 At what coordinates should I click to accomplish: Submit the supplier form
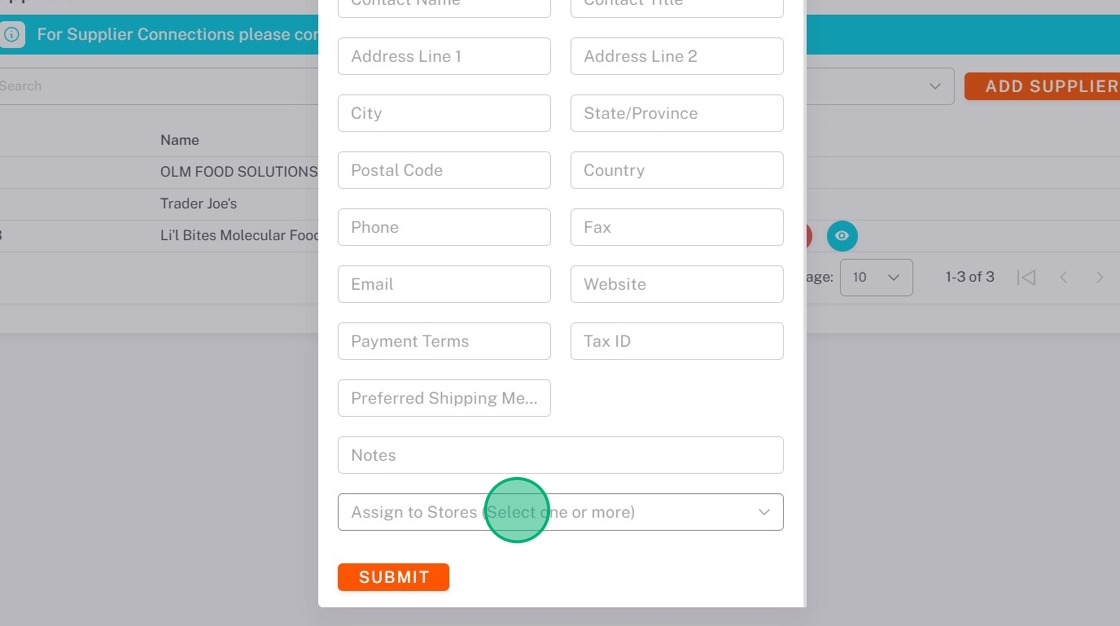coord(393,577)
